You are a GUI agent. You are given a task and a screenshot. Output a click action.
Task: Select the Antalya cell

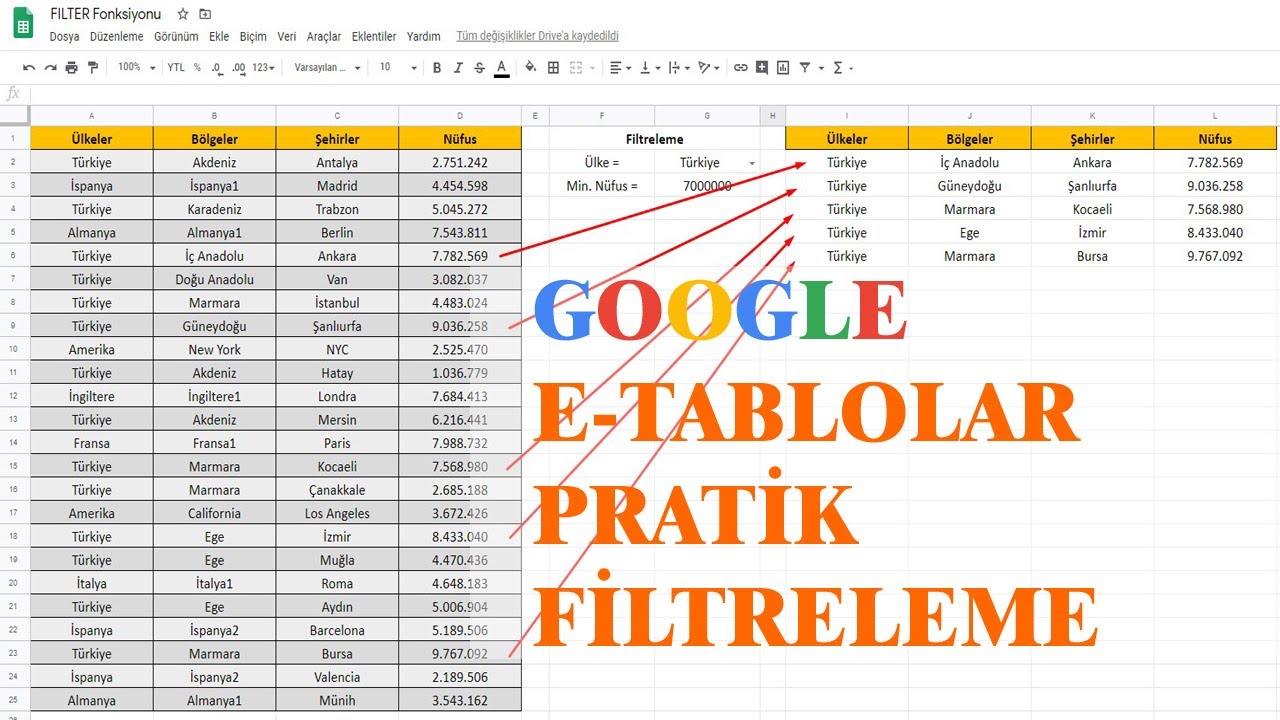(337, 162)
